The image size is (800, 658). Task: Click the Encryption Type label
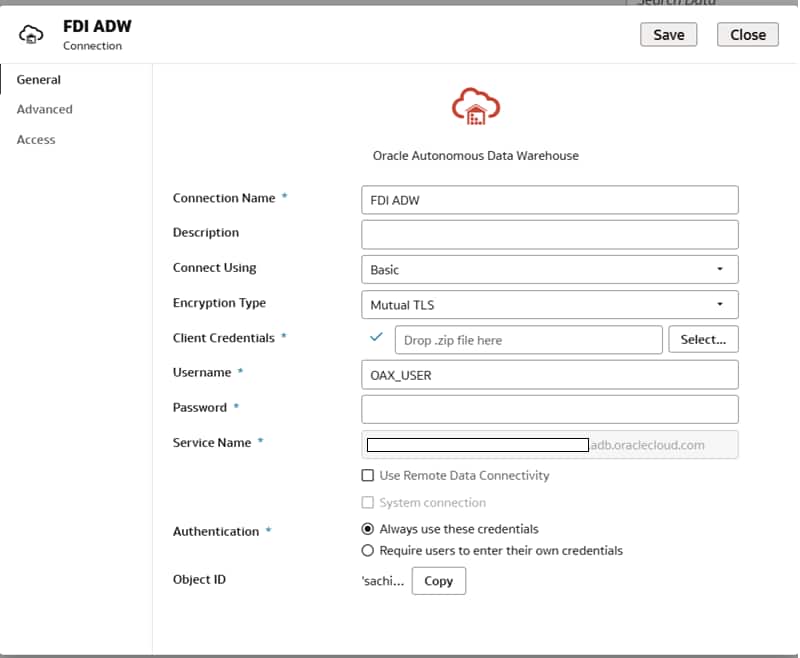[x=219, y=303]
